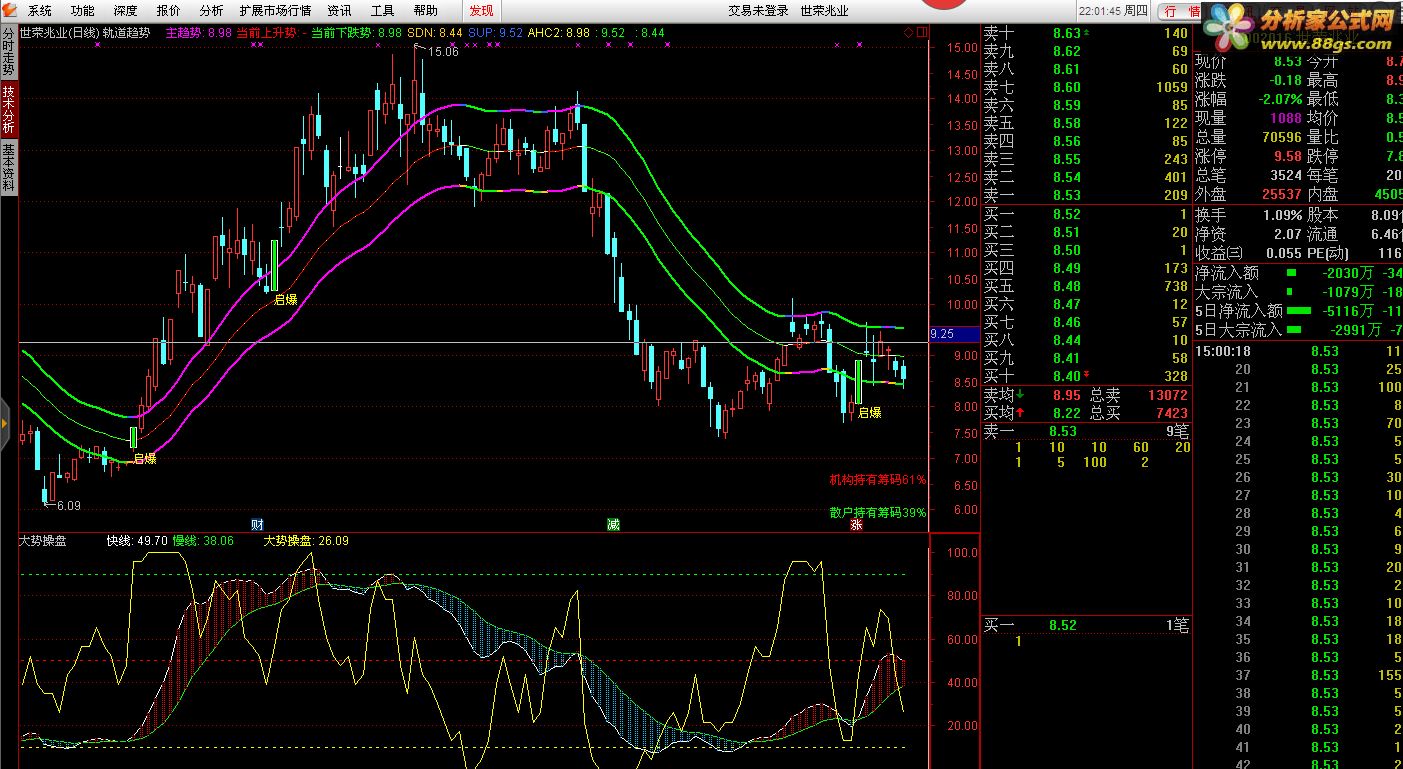Open the 资讯 menu
The height and width of the screenshot is (769, 1403).
click(339, 11)
